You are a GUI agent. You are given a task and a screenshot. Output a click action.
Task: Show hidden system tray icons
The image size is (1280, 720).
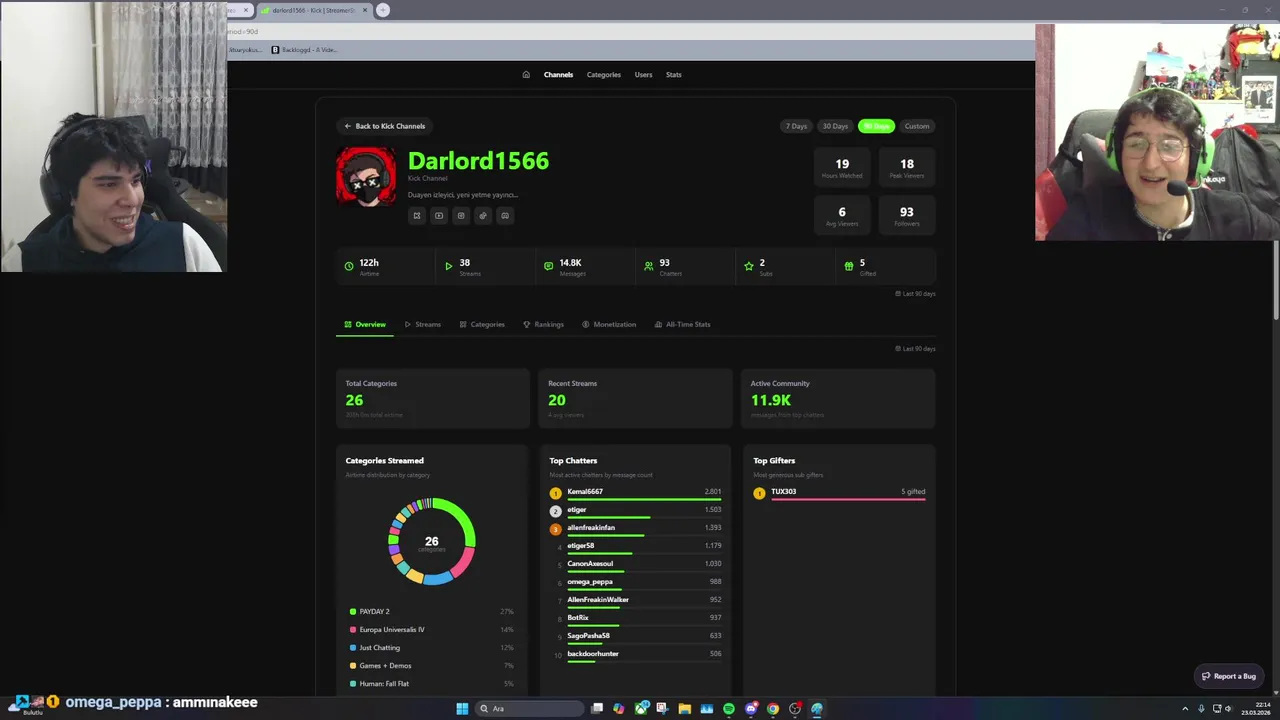(x=1184, y=708)
